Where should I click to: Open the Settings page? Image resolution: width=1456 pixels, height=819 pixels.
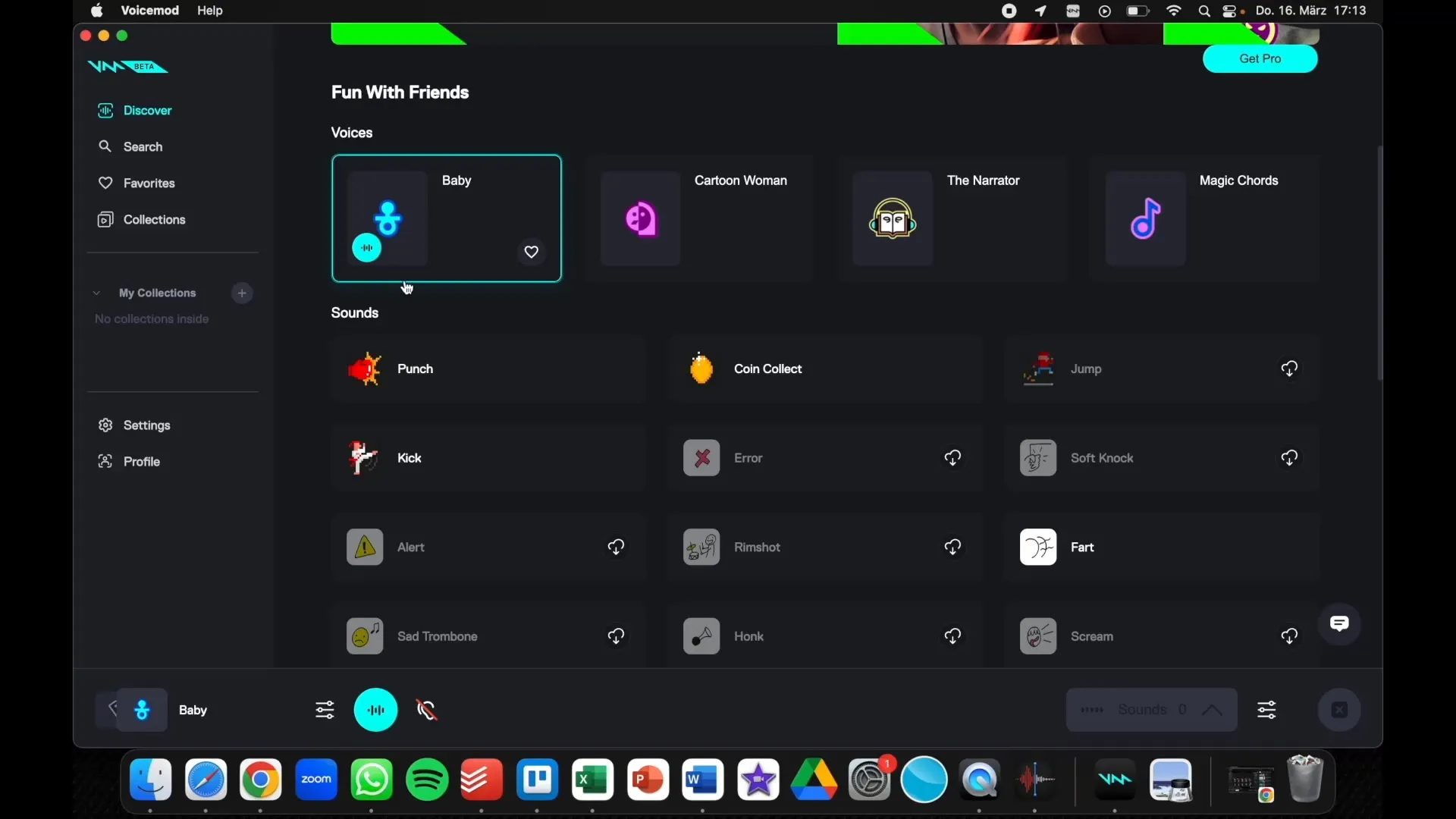click(x=146, y=425)
